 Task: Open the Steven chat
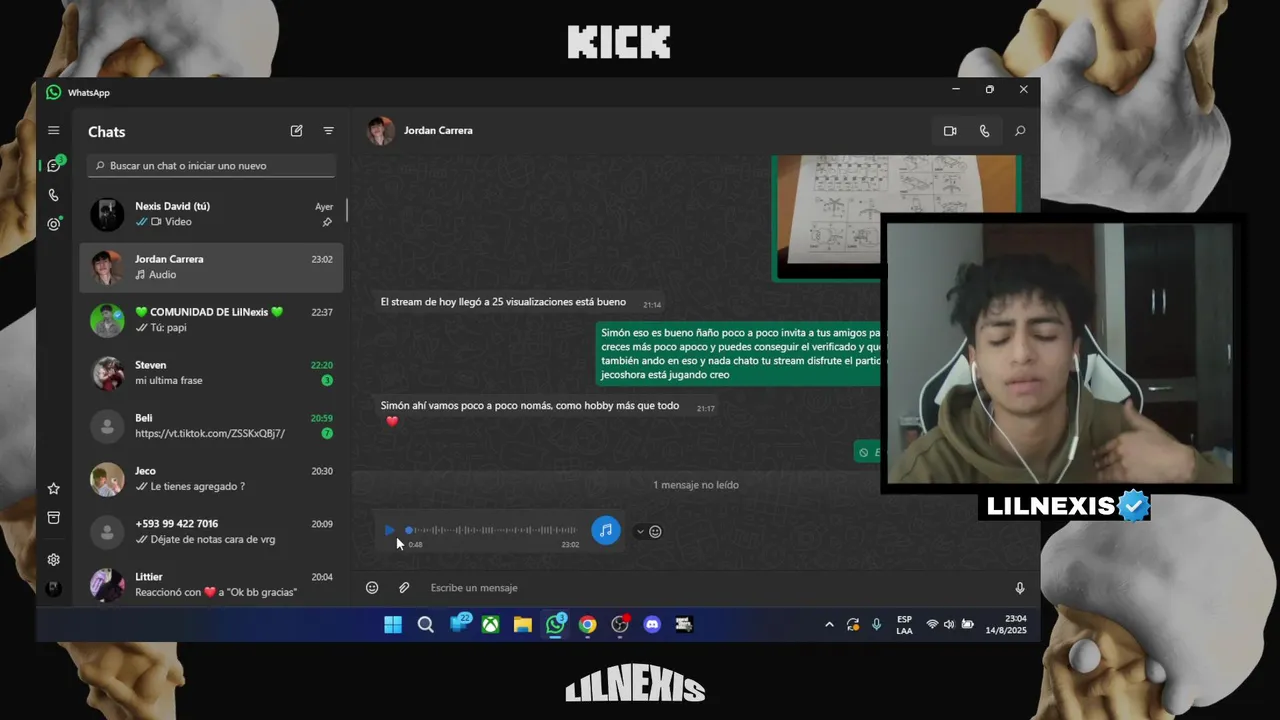(x=211, y=373)
